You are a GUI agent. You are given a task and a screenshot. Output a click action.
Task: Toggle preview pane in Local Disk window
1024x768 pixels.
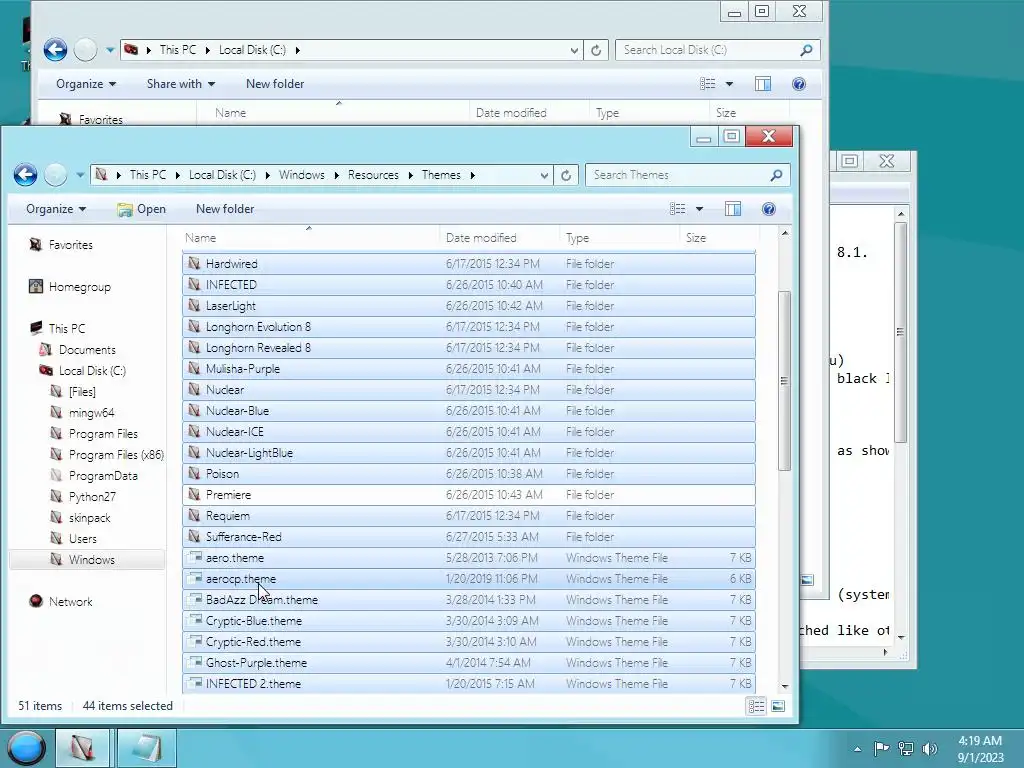(x=763, y=84)
